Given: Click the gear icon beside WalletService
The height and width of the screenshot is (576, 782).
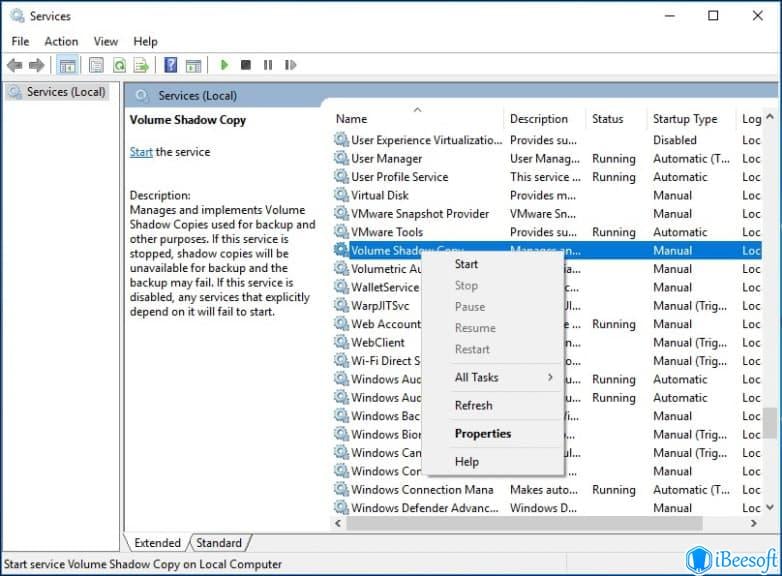Looking at the screenshot, I should pyautogui.click(x=341, y=287).
